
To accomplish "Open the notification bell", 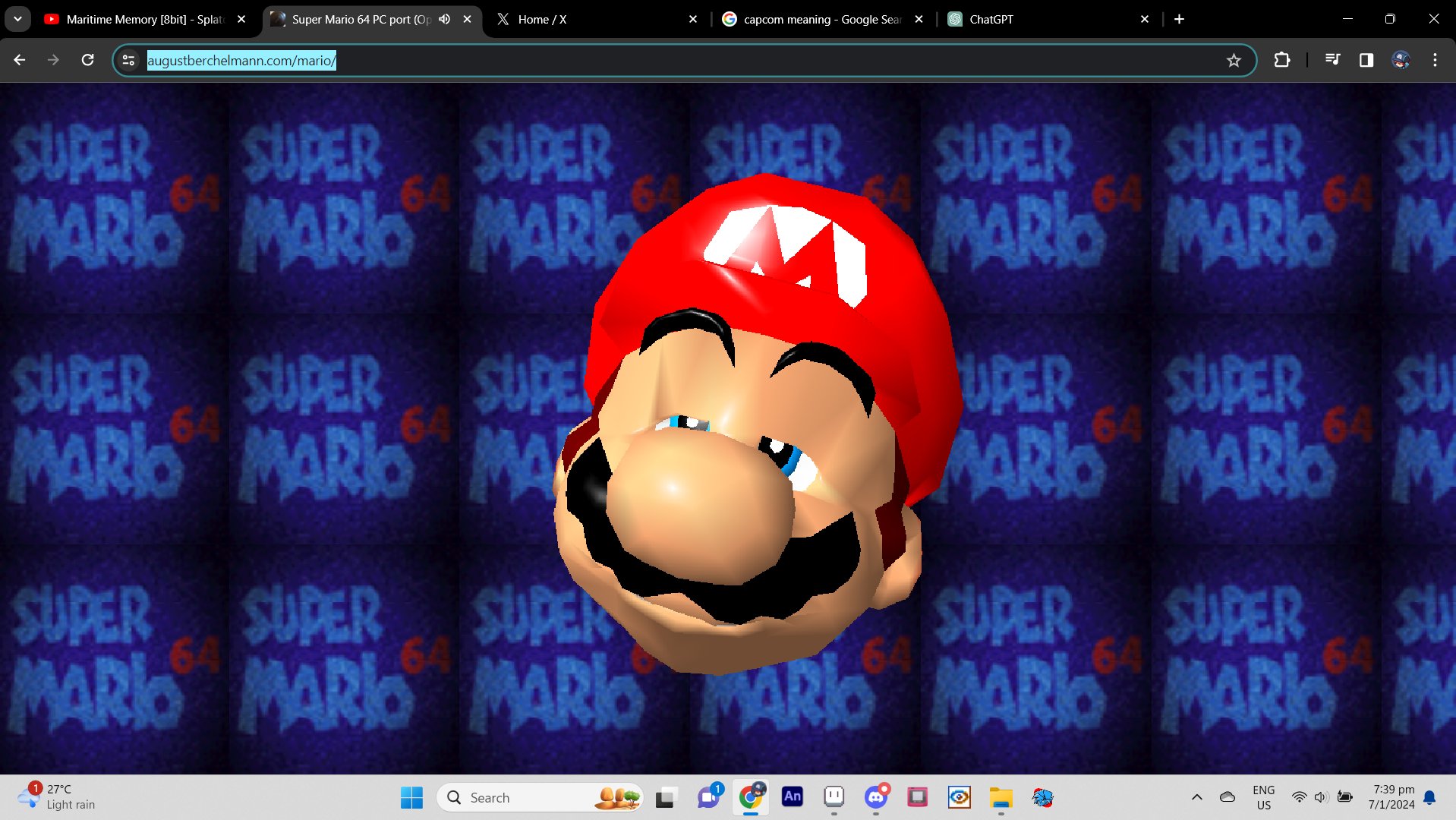I will (1430, 797).
